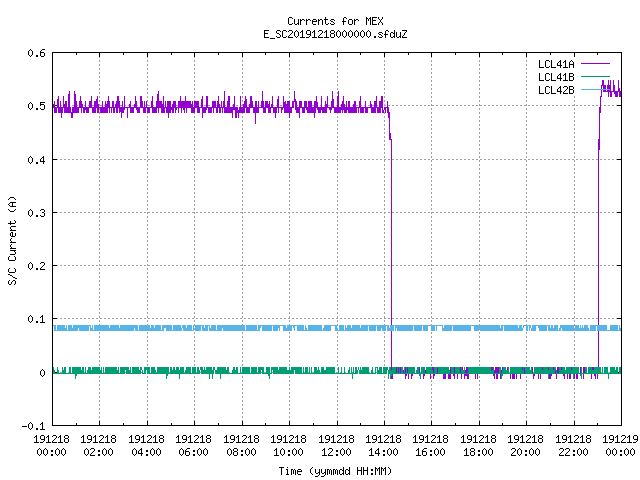This screenshot has width=640, height=480.
Task: Click the y-axis tick value 0.2
Action: 36,266
